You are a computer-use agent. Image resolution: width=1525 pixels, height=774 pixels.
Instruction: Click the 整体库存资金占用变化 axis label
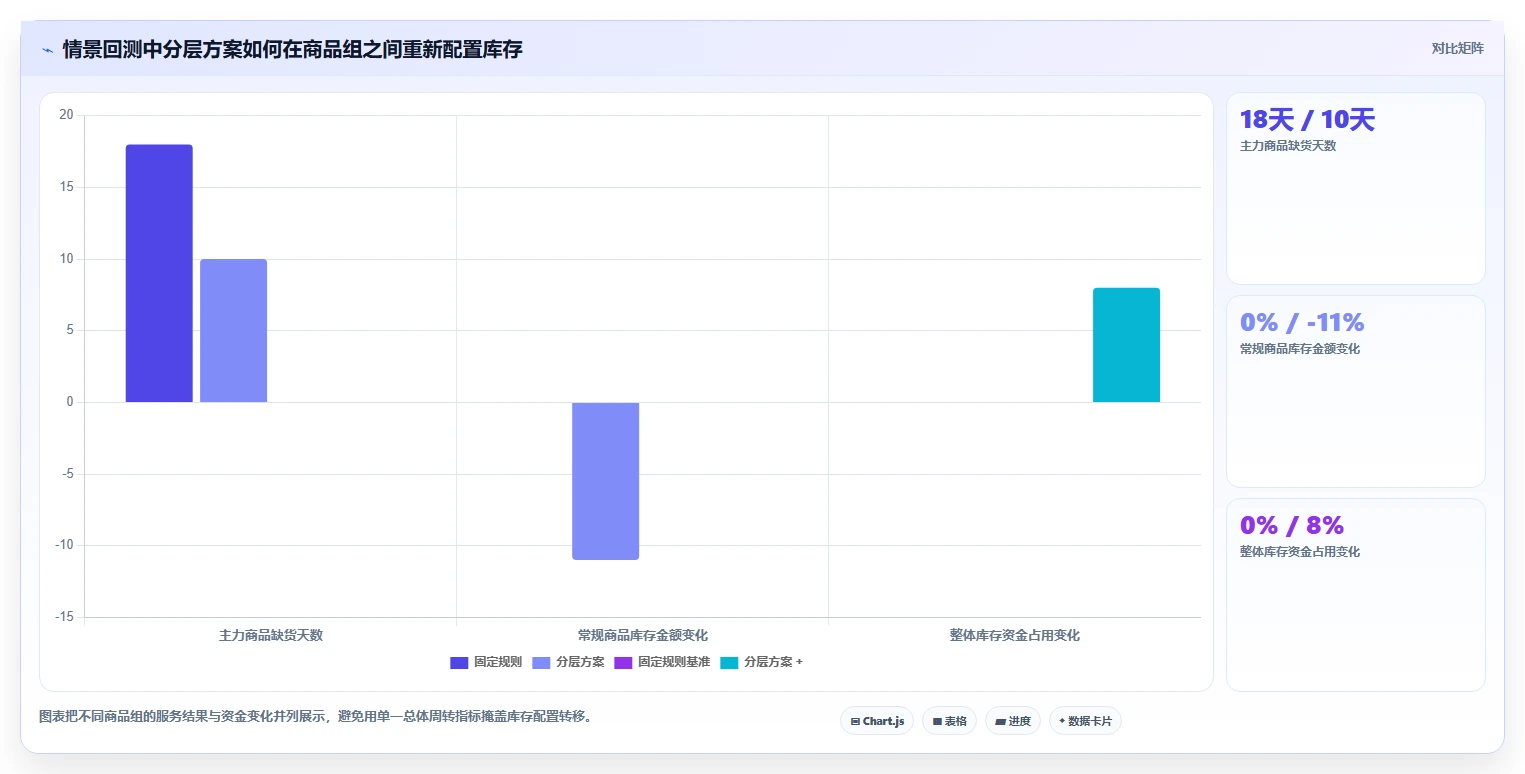(1015, 635)
